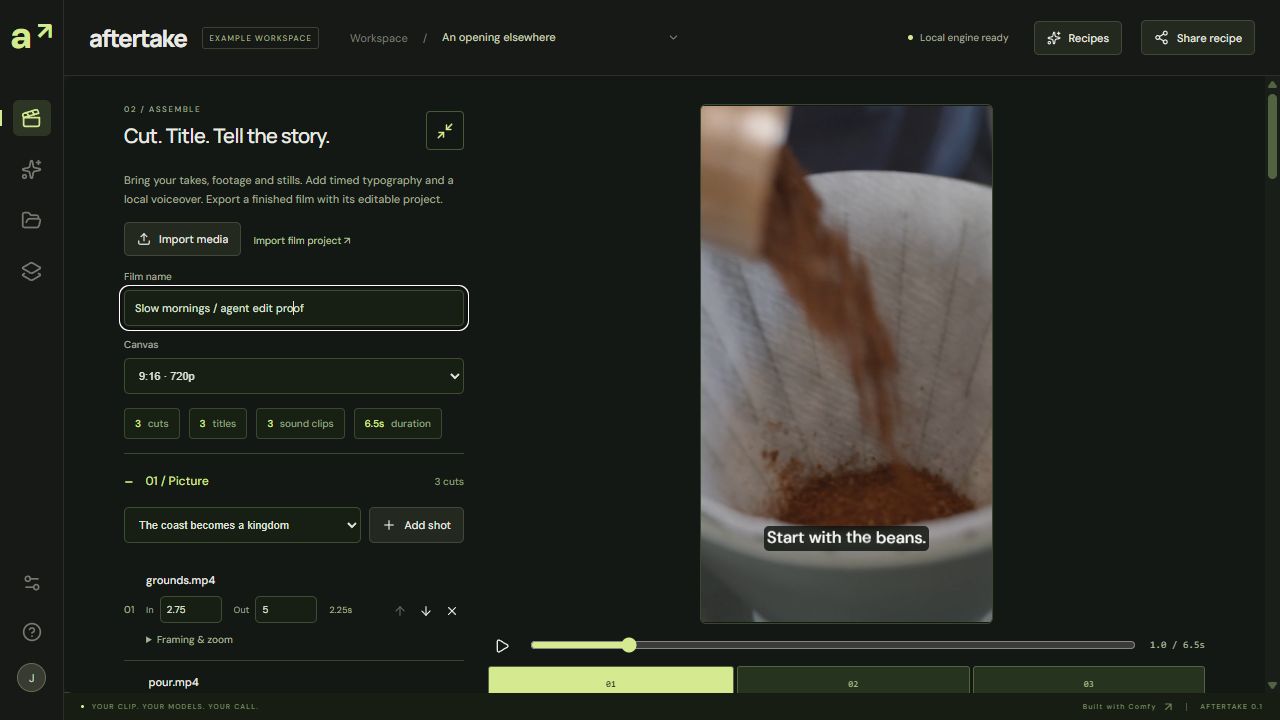
Task: Click the aftertake logo icon
Action: pos(31,37)
